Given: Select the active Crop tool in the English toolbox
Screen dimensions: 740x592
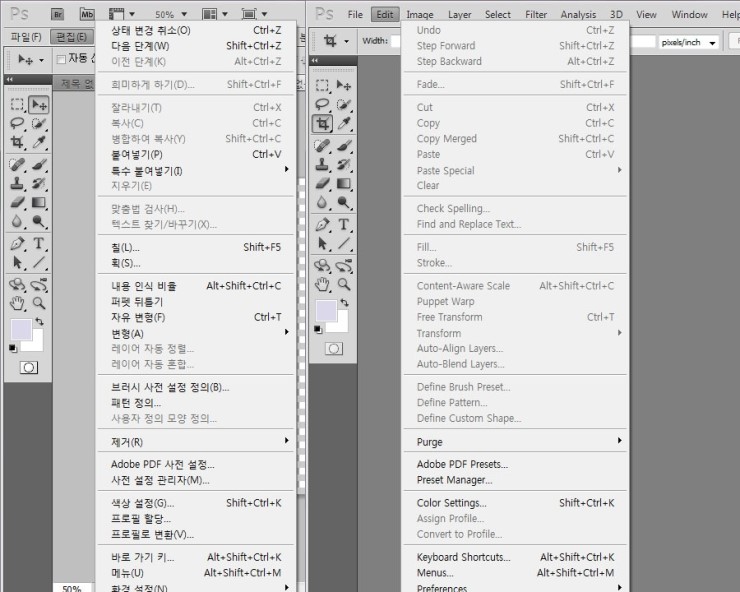Looking at the screenshot, I should click(322, 124).
